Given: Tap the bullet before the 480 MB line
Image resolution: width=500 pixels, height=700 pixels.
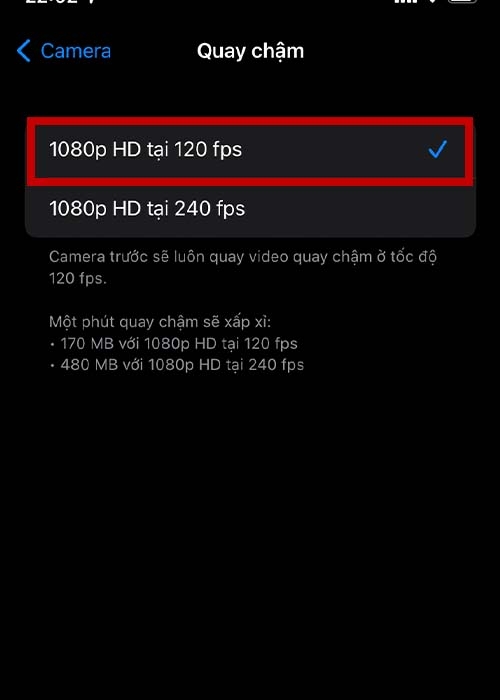Looking at the screenshot, I should [53, 366].
